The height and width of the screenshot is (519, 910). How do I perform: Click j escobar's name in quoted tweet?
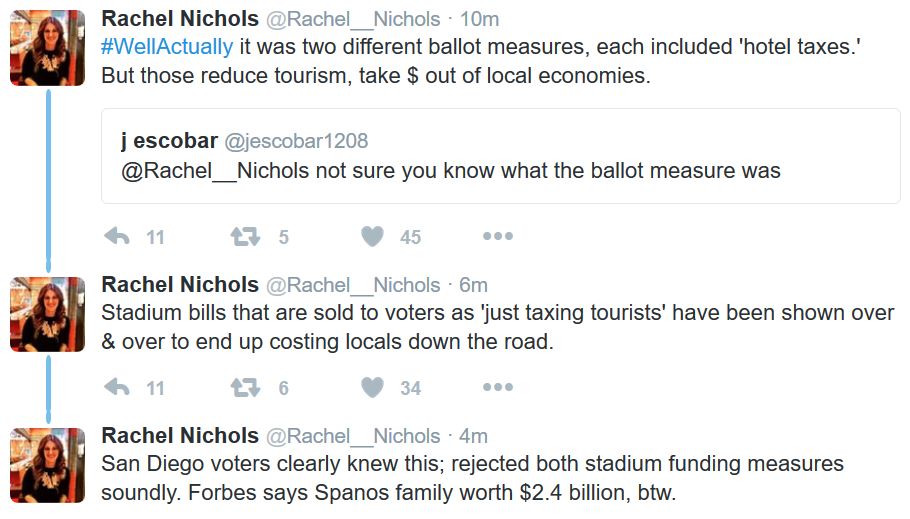pyautogui.click(x=169, y=140)
